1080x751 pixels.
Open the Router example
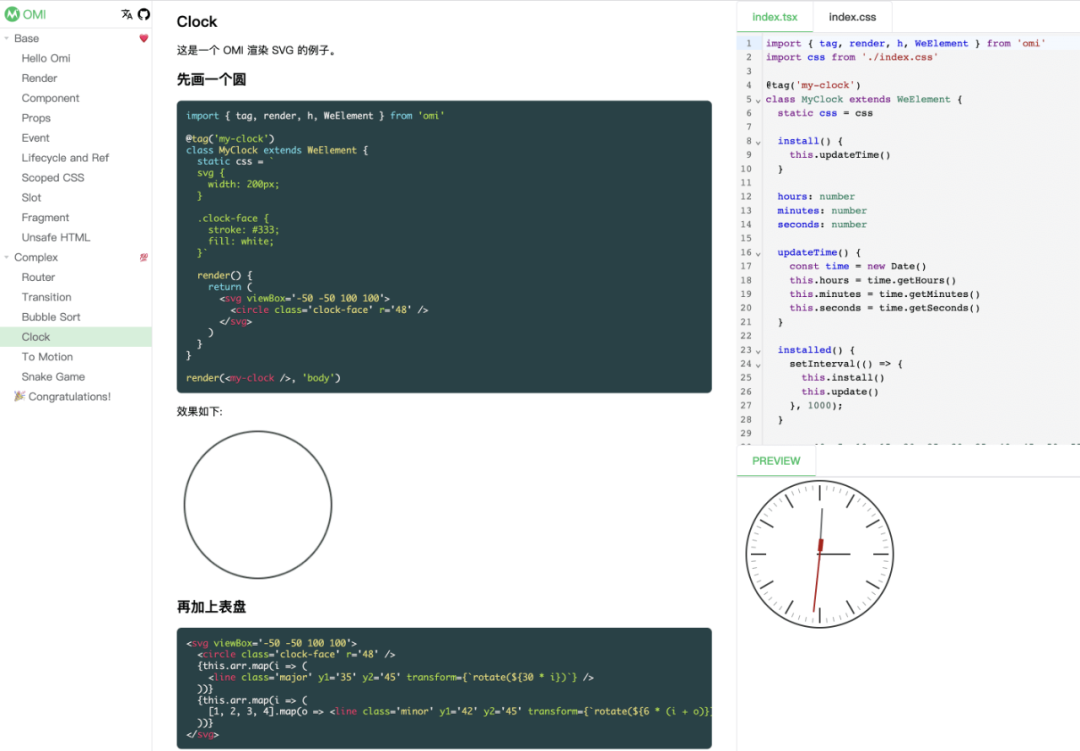[x=38, y=278]
